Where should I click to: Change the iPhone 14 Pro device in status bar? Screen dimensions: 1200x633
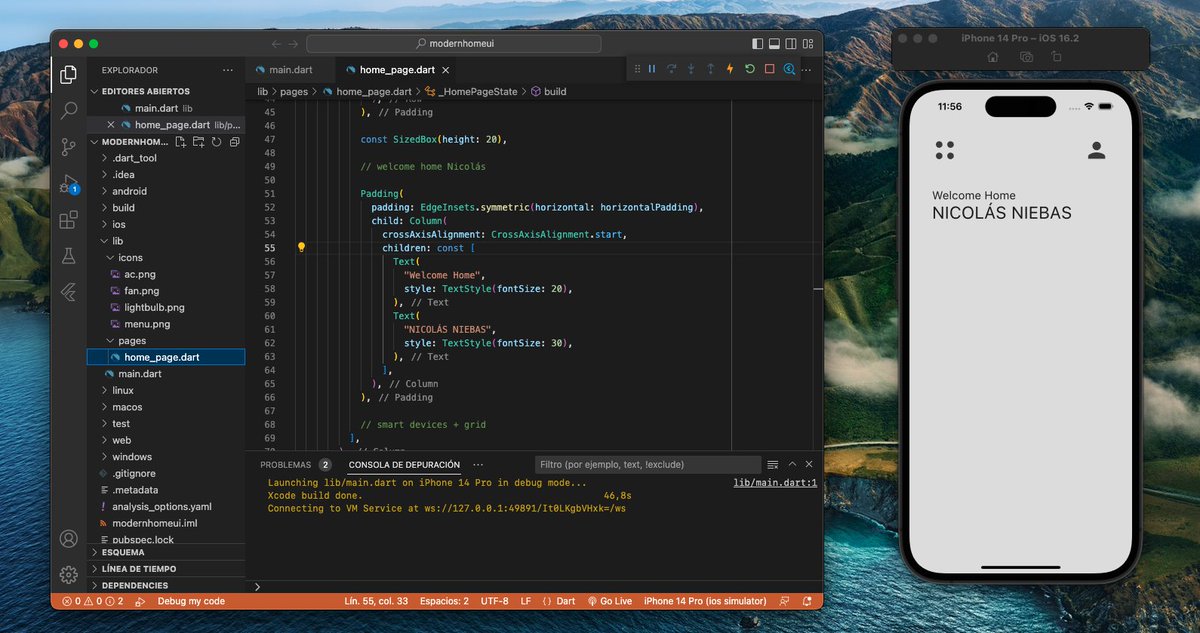pyautogui.click(x=705, y=601)
